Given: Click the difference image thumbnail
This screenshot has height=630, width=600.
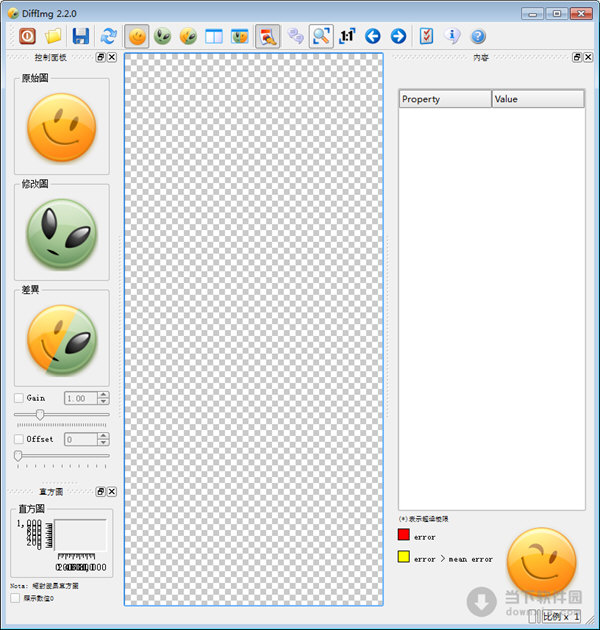Looking at the screenshot, I should [62, 340].
